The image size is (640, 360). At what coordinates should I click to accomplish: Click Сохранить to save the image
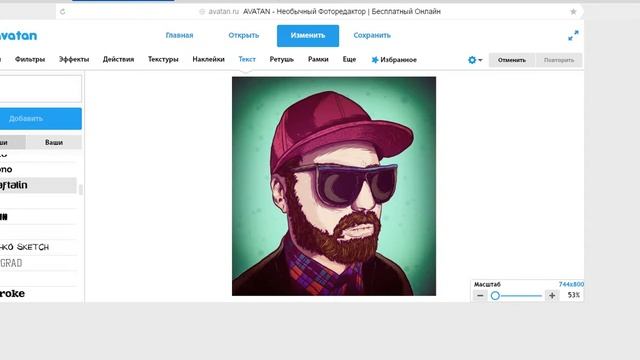(372, 36)
